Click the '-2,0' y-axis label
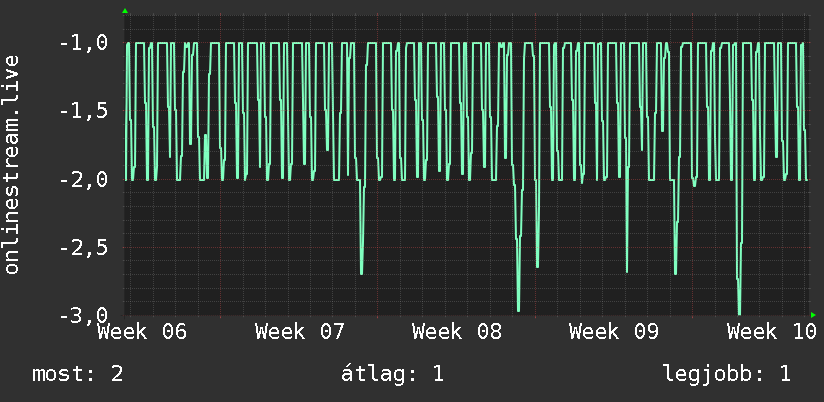824x402 pixels. pos(84,180)
